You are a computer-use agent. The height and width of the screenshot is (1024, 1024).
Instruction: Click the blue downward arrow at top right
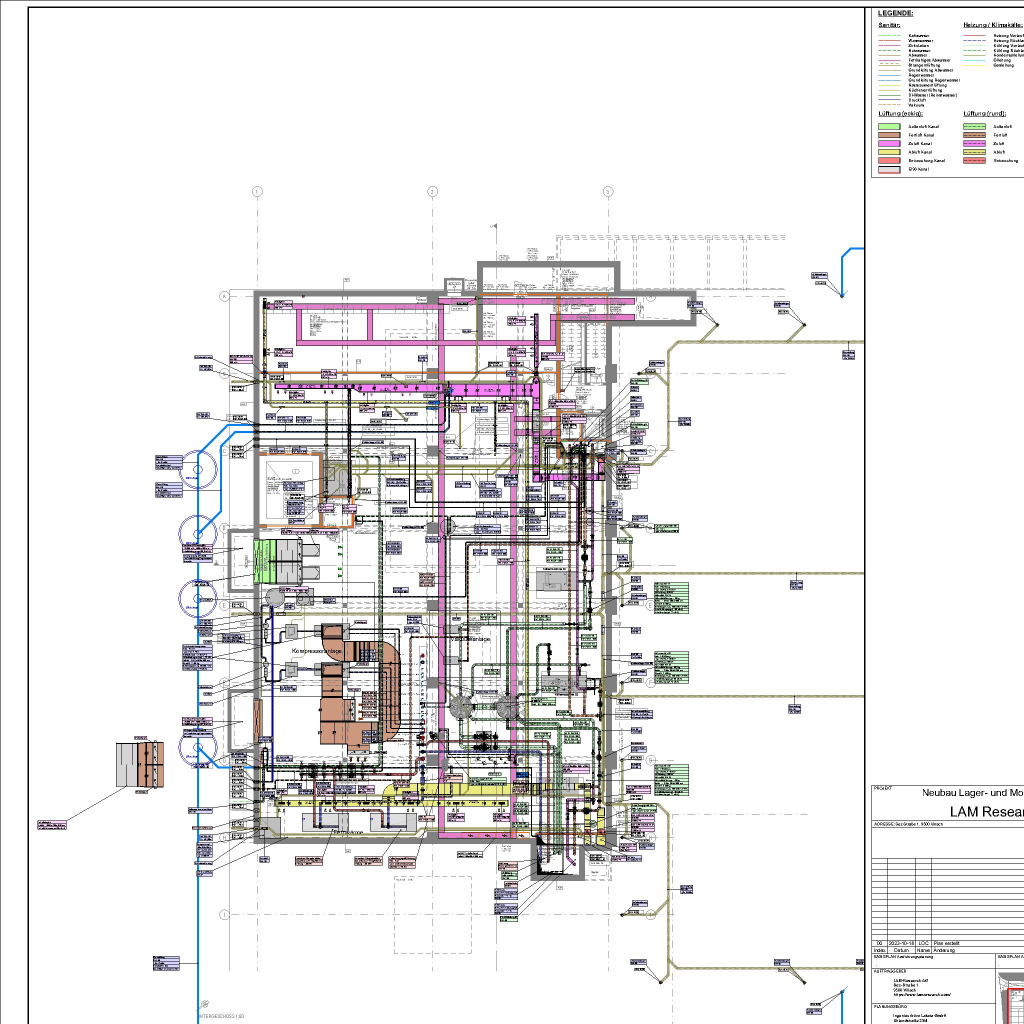[842, 292]
